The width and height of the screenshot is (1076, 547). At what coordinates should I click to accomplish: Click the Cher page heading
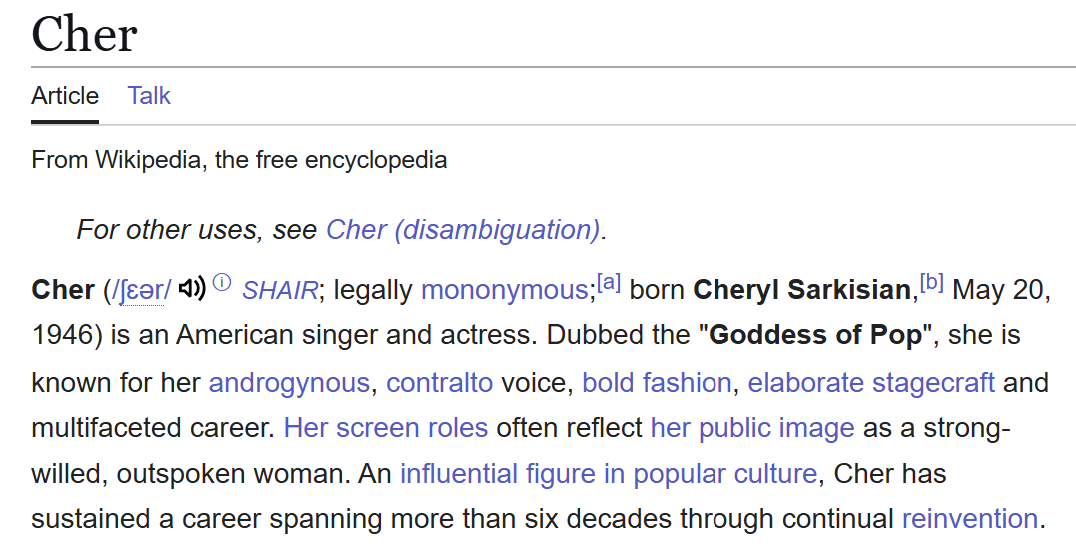84,34
